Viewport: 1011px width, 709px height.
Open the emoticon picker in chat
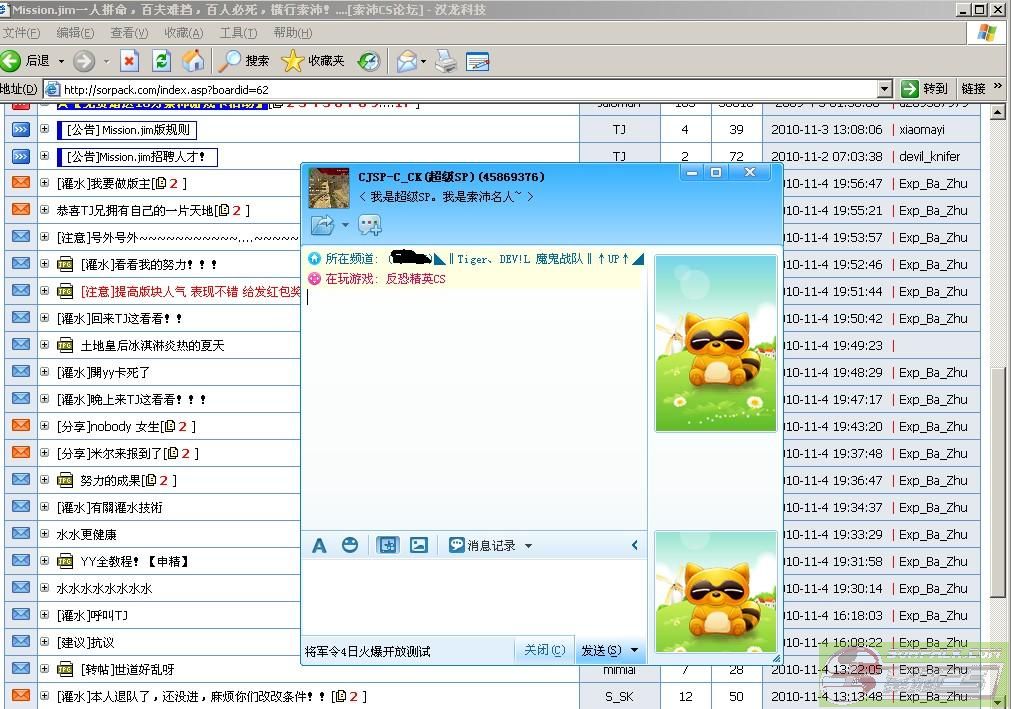[x=350, y=545]
